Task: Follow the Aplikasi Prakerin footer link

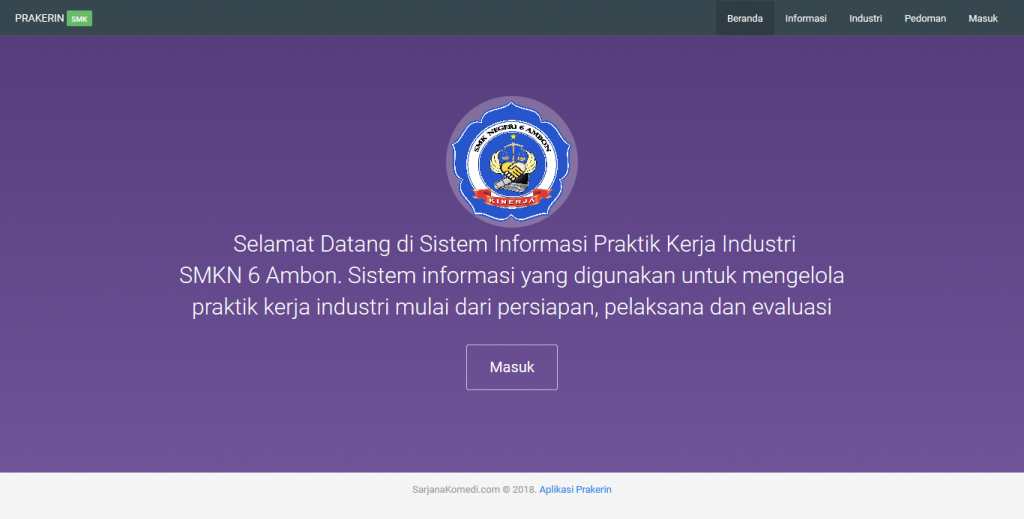Action: click(575, 490)
